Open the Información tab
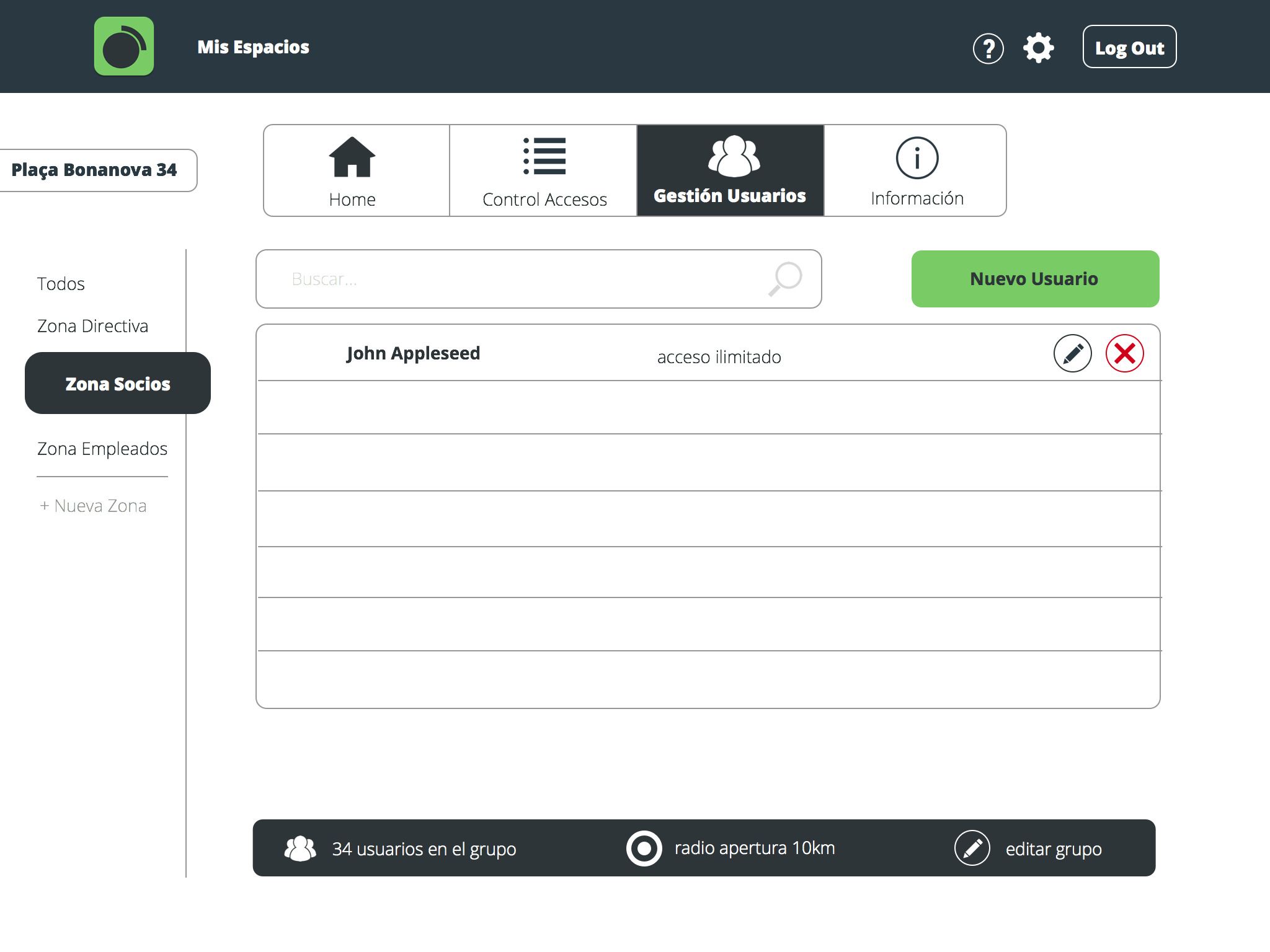This screenshot has width=1270, height=952. [915, 170]
